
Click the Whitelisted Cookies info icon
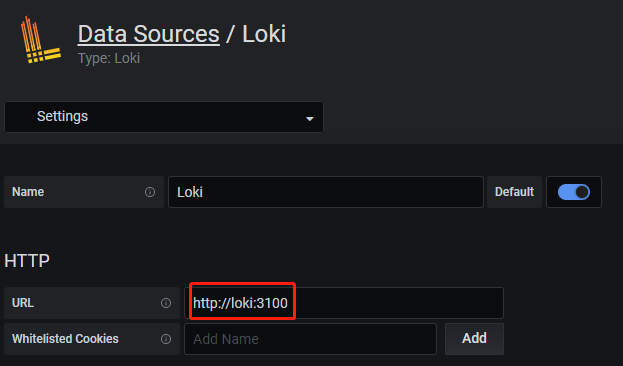tap(166, 339)
